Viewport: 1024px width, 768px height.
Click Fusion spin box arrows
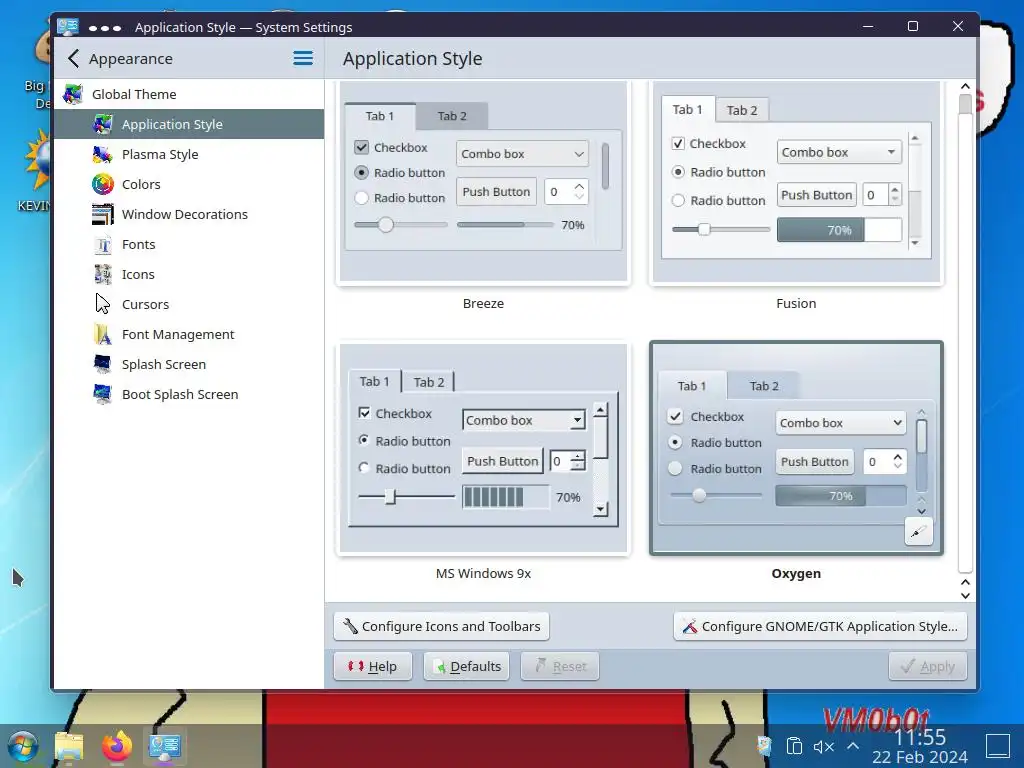click(895, 194)
